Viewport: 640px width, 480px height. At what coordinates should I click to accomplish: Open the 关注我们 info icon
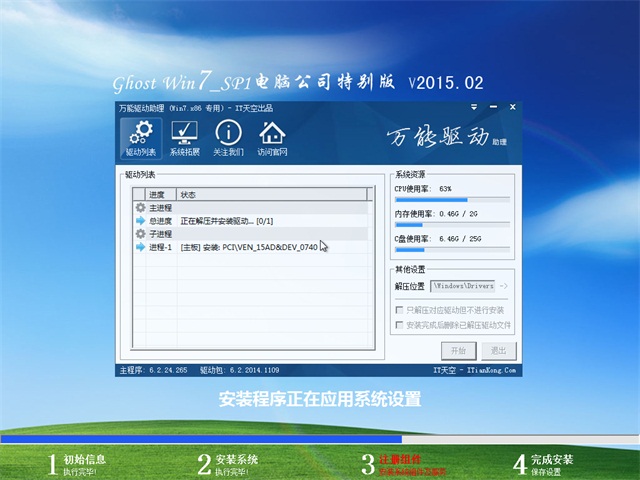pos(228,138)
